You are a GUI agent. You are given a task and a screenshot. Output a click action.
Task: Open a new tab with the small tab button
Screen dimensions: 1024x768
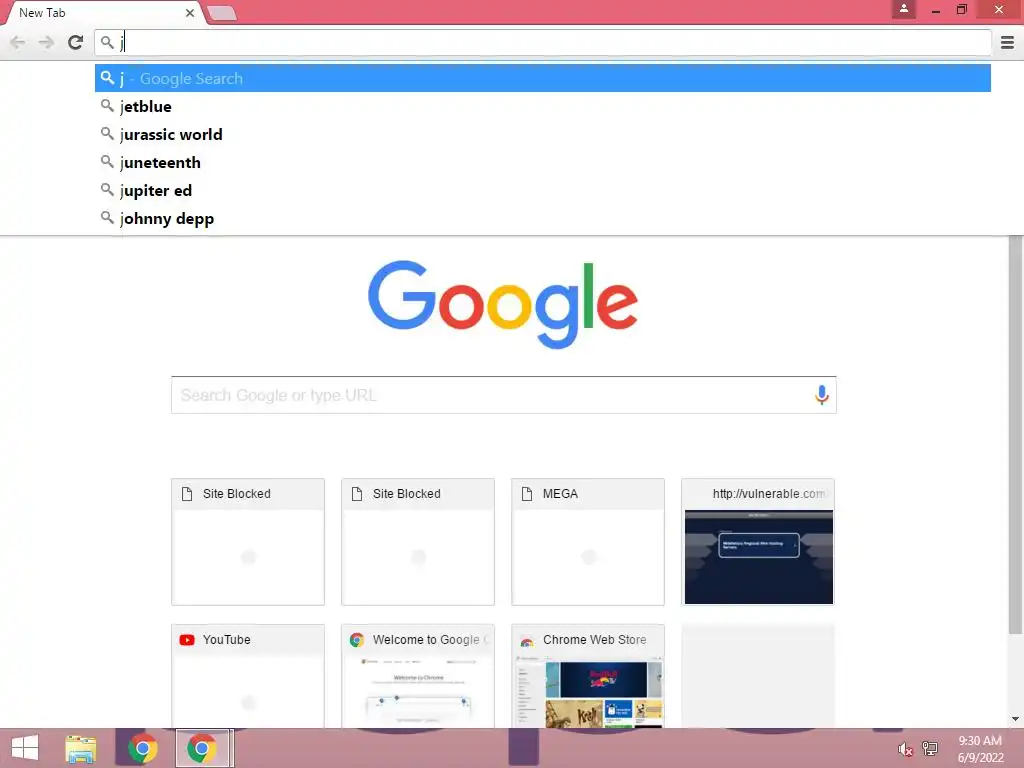click(222, 13)
